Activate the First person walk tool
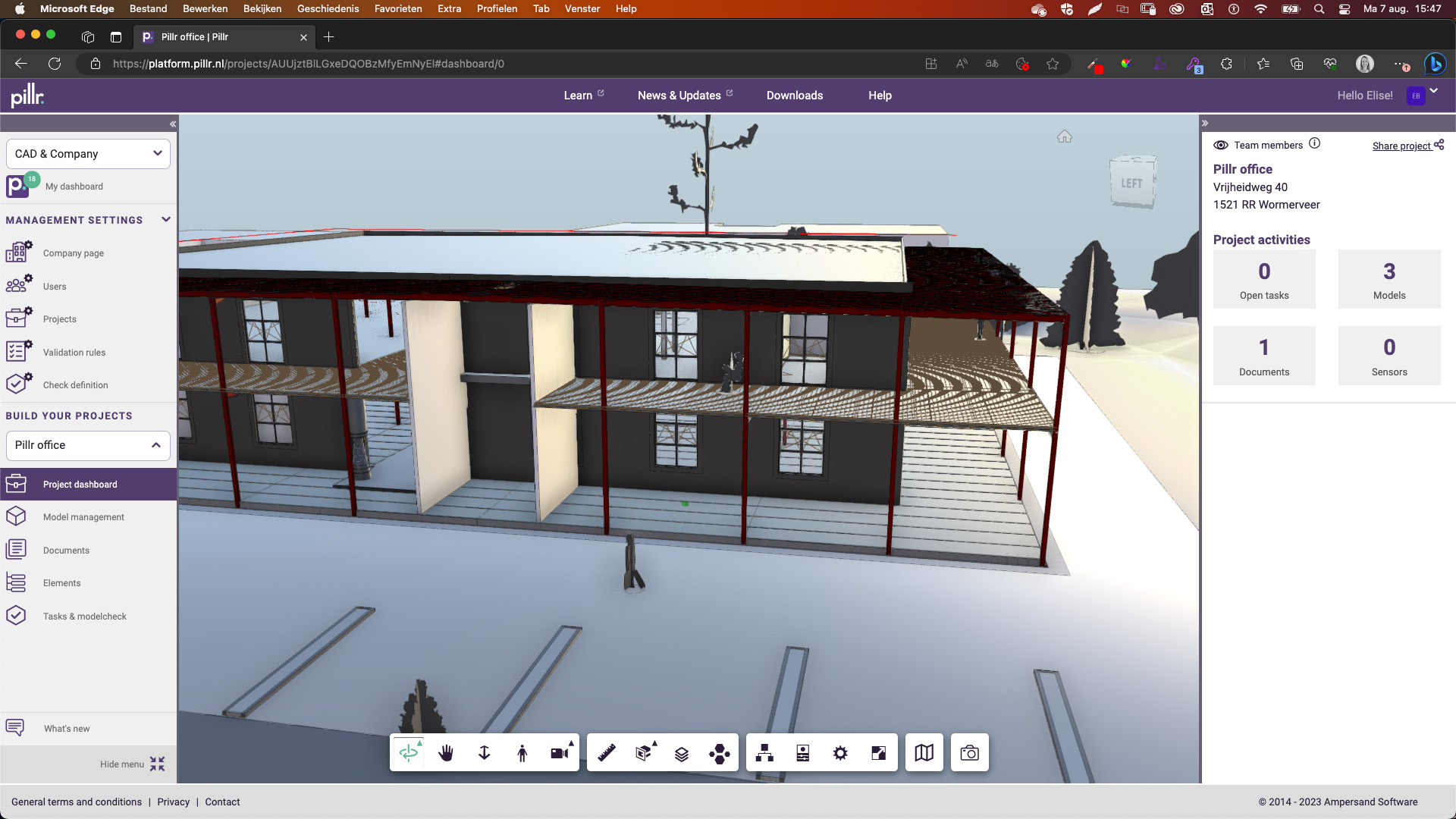This screenshot has width=1456, height=819. [522, 752]
